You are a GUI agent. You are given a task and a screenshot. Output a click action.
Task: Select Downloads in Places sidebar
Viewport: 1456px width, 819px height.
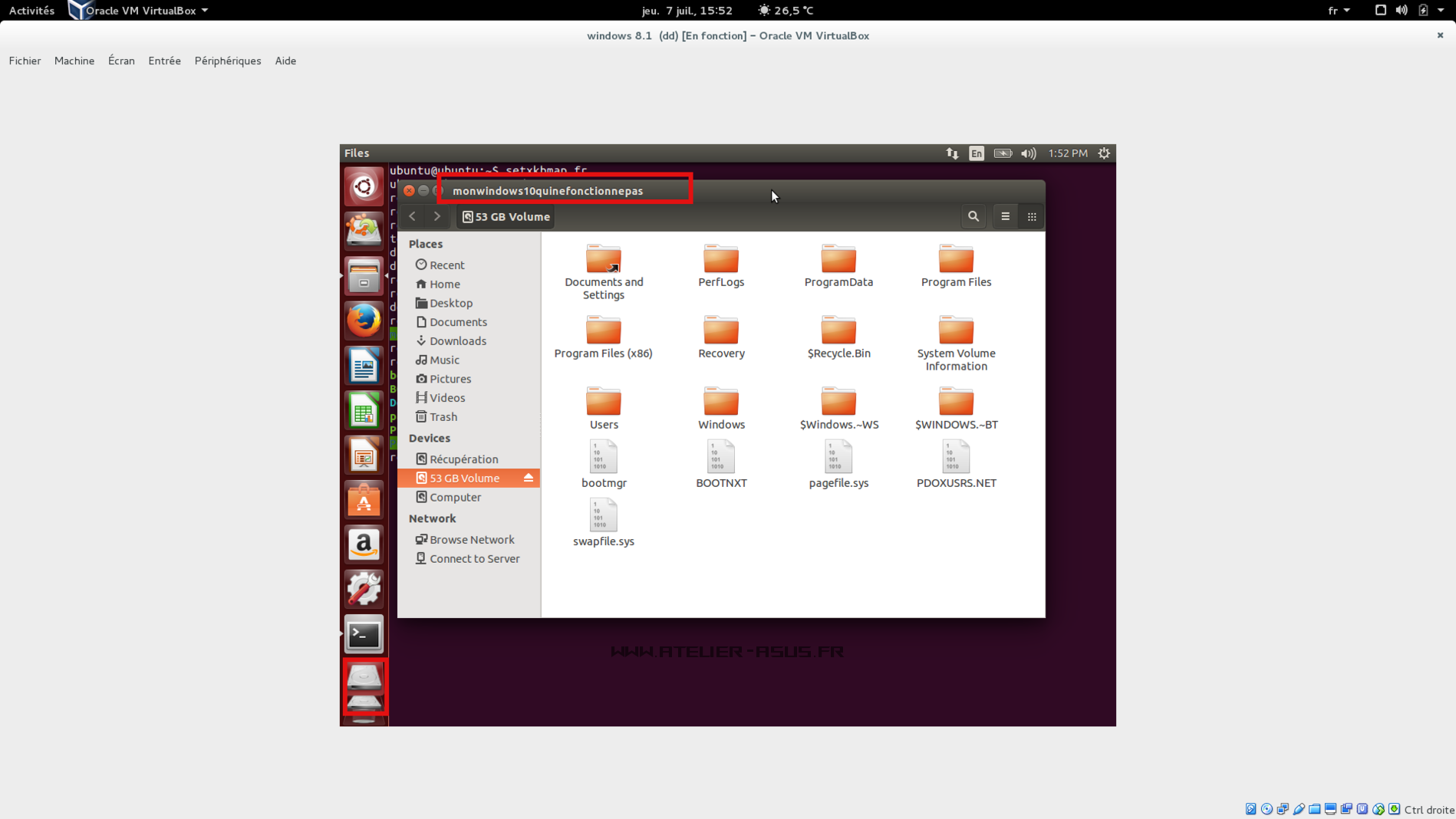pyautogui.click(x=457, y=340)
